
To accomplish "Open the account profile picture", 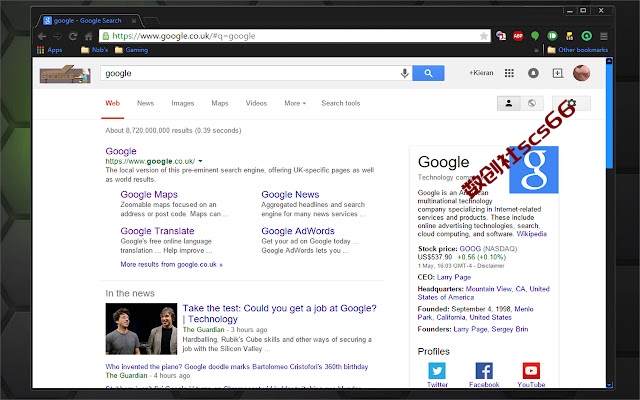I will click(581, 73).
